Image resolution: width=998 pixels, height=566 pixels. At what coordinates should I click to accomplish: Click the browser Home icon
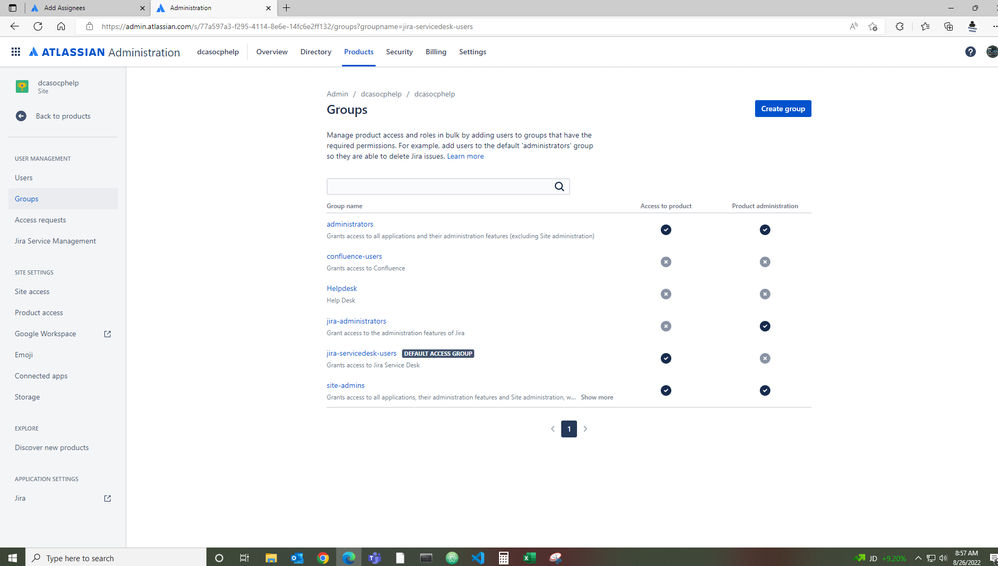tap(61, 26)
